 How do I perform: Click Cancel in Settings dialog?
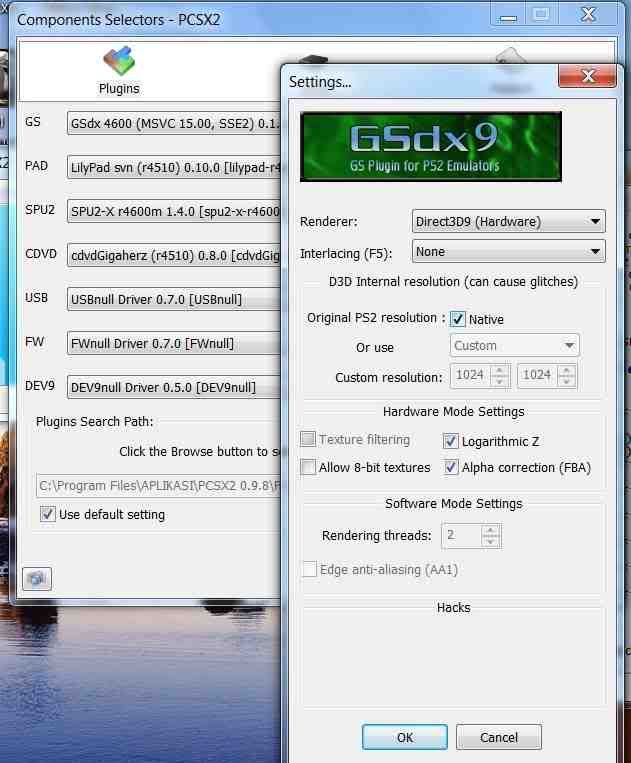pyautogui.click(x=498, y=737)
